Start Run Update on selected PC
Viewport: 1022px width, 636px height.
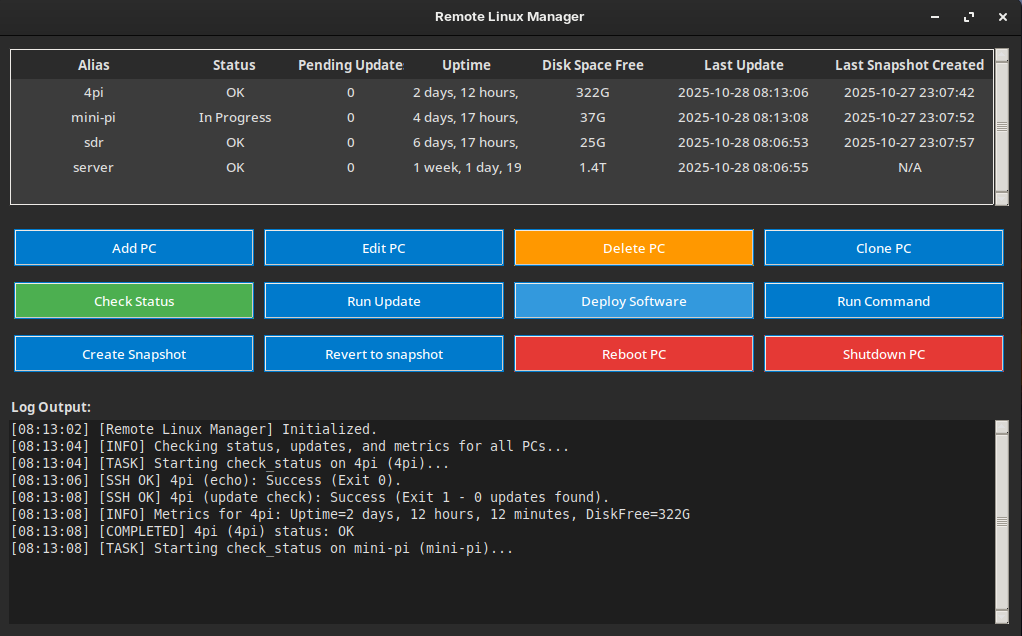coord(384,301)
